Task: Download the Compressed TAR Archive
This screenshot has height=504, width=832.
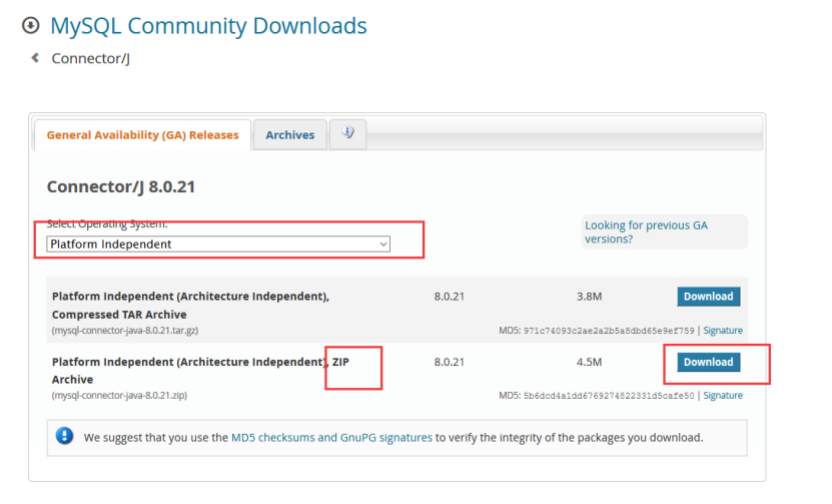Action: 708,297
